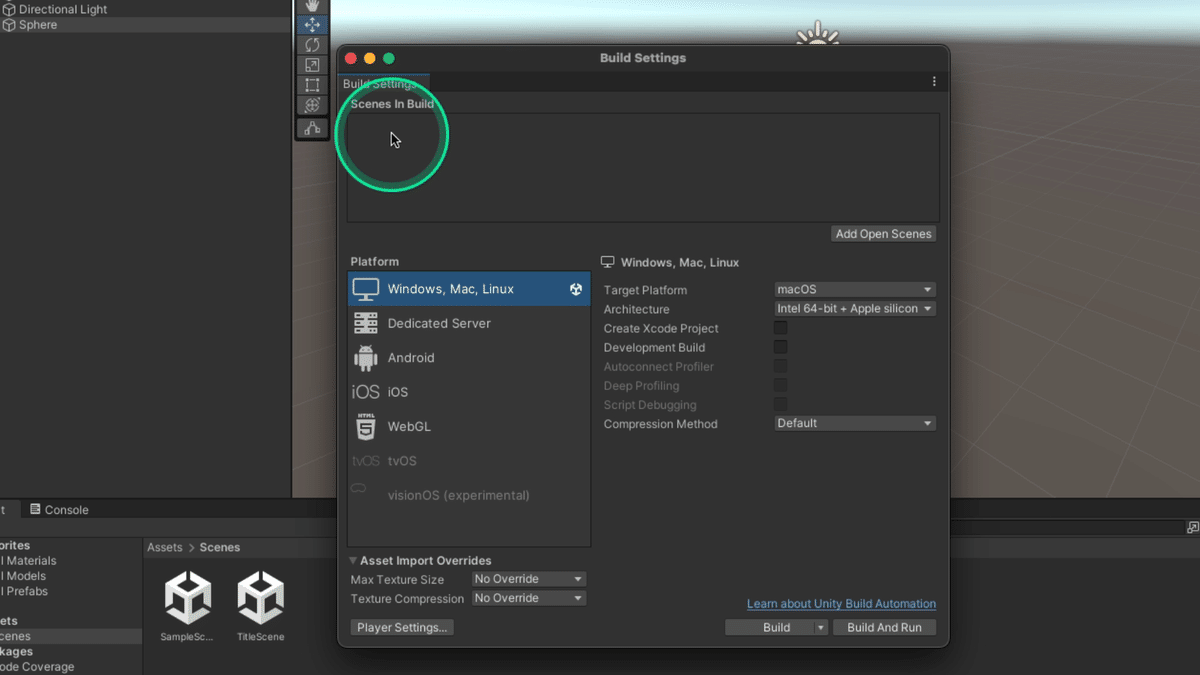Click the Build button

click(776, 628)
